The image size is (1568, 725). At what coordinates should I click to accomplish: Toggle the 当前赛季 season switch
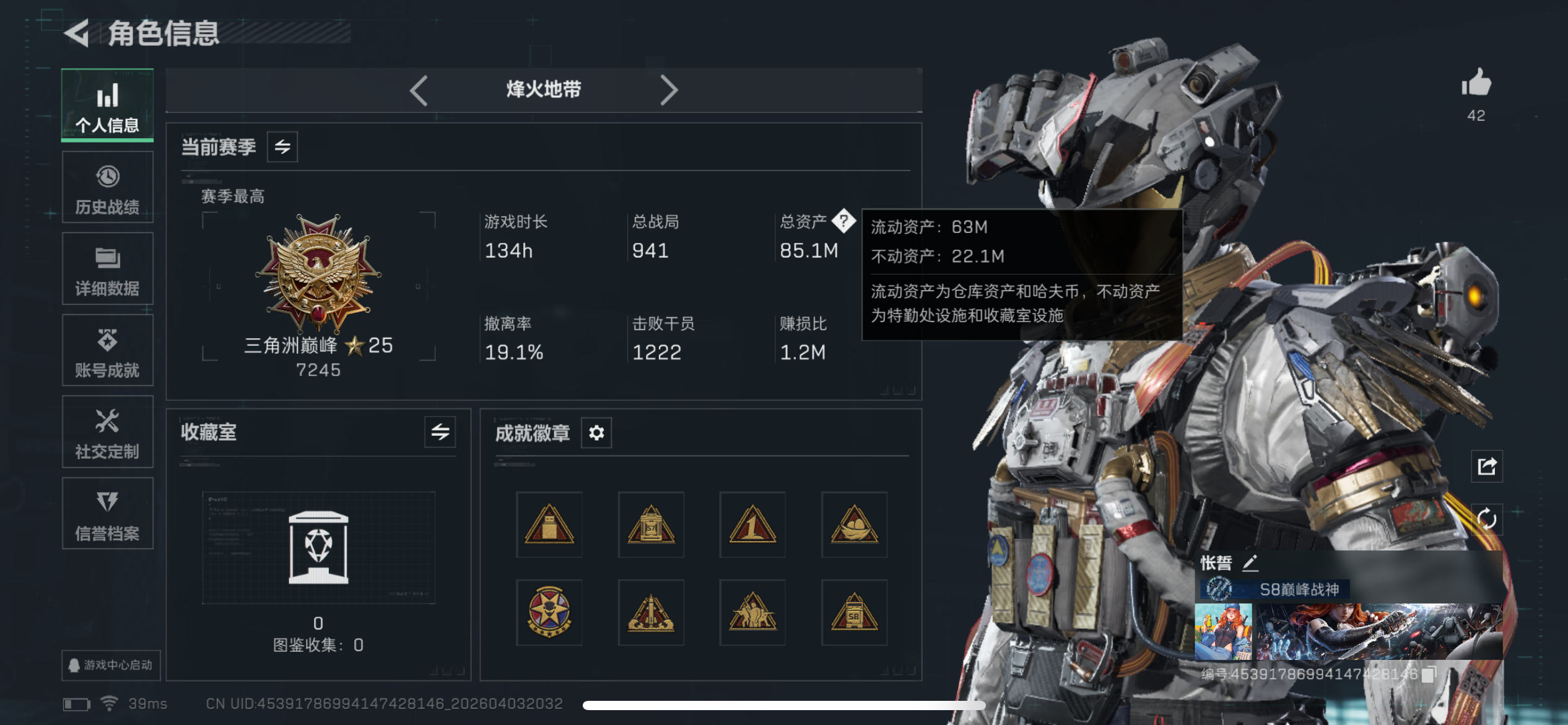coord(282,147)
